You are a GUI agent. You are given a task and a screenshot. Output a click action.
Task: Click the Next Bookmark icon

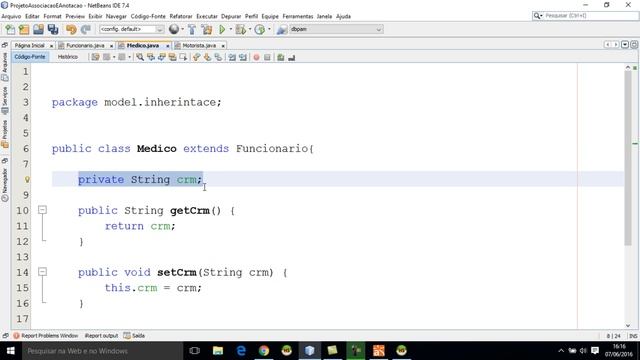click(207, 58)
